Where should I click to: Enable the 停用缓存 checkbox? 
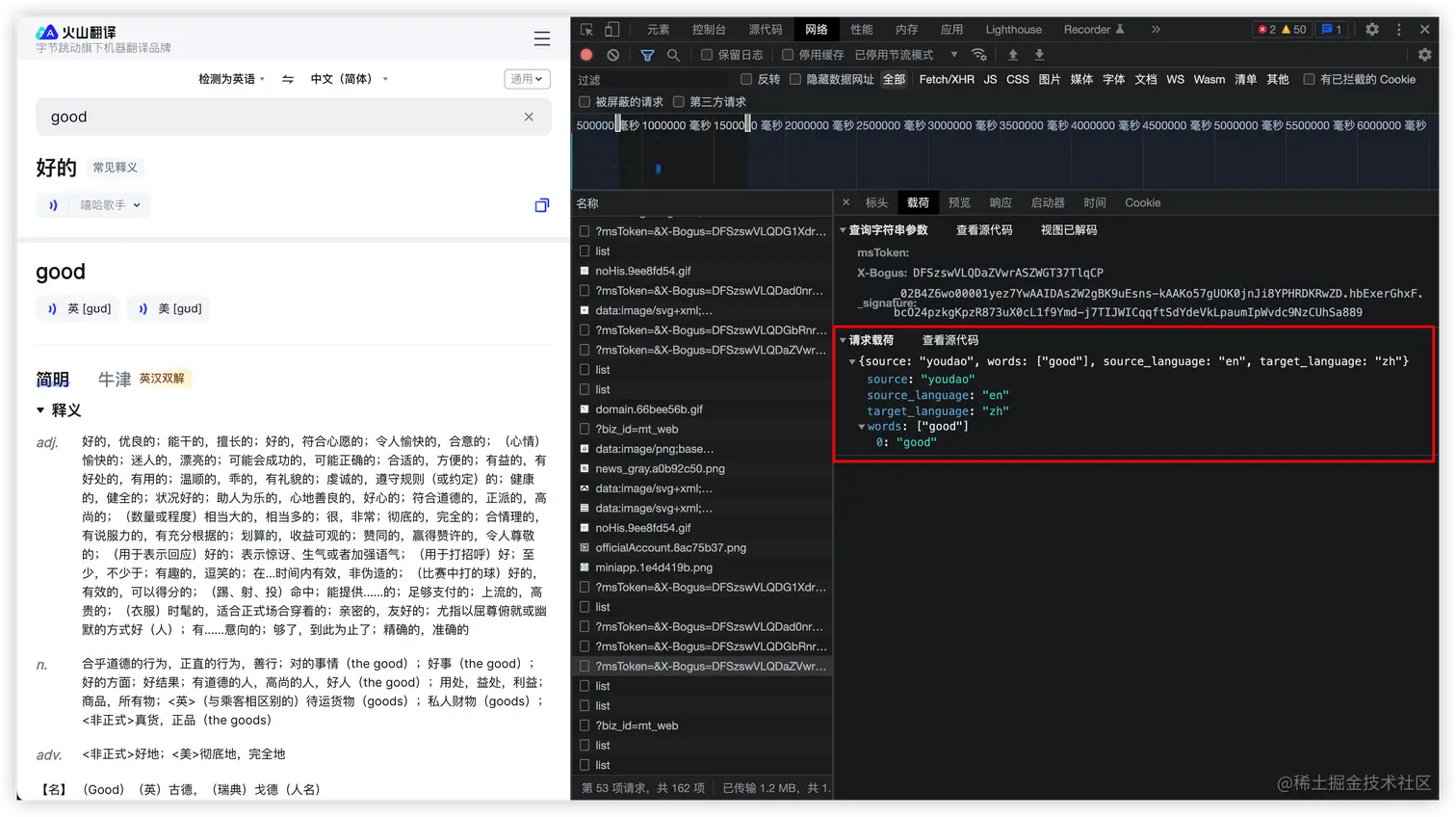pos(788,55)
